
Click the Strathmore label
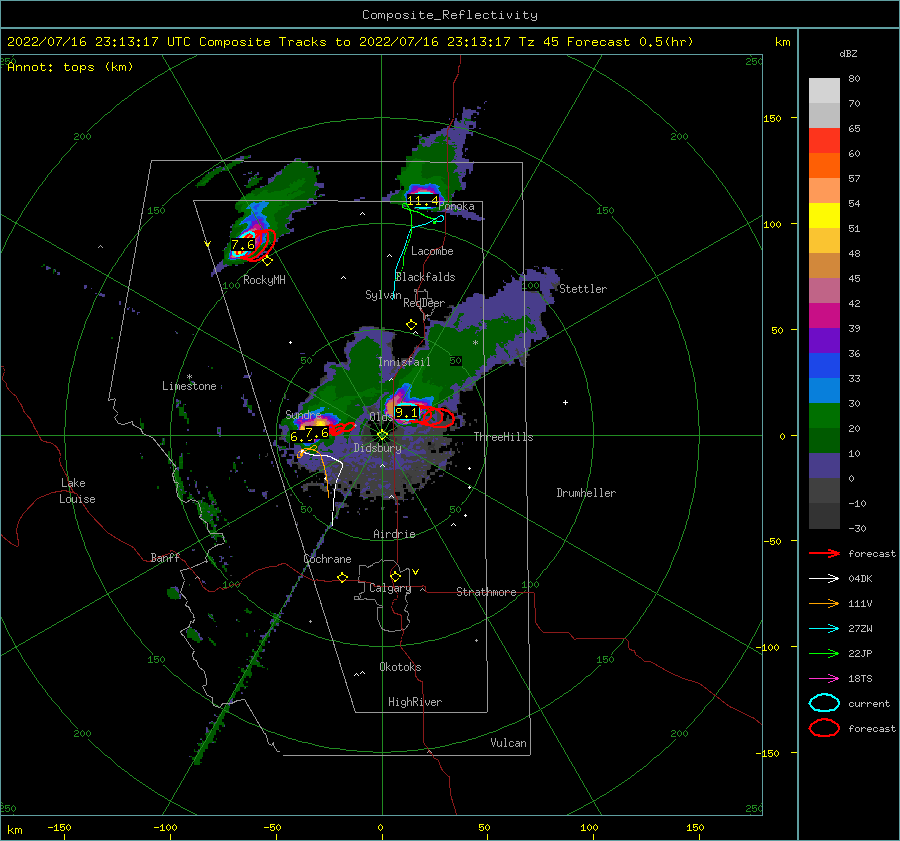tap(486, 592)
